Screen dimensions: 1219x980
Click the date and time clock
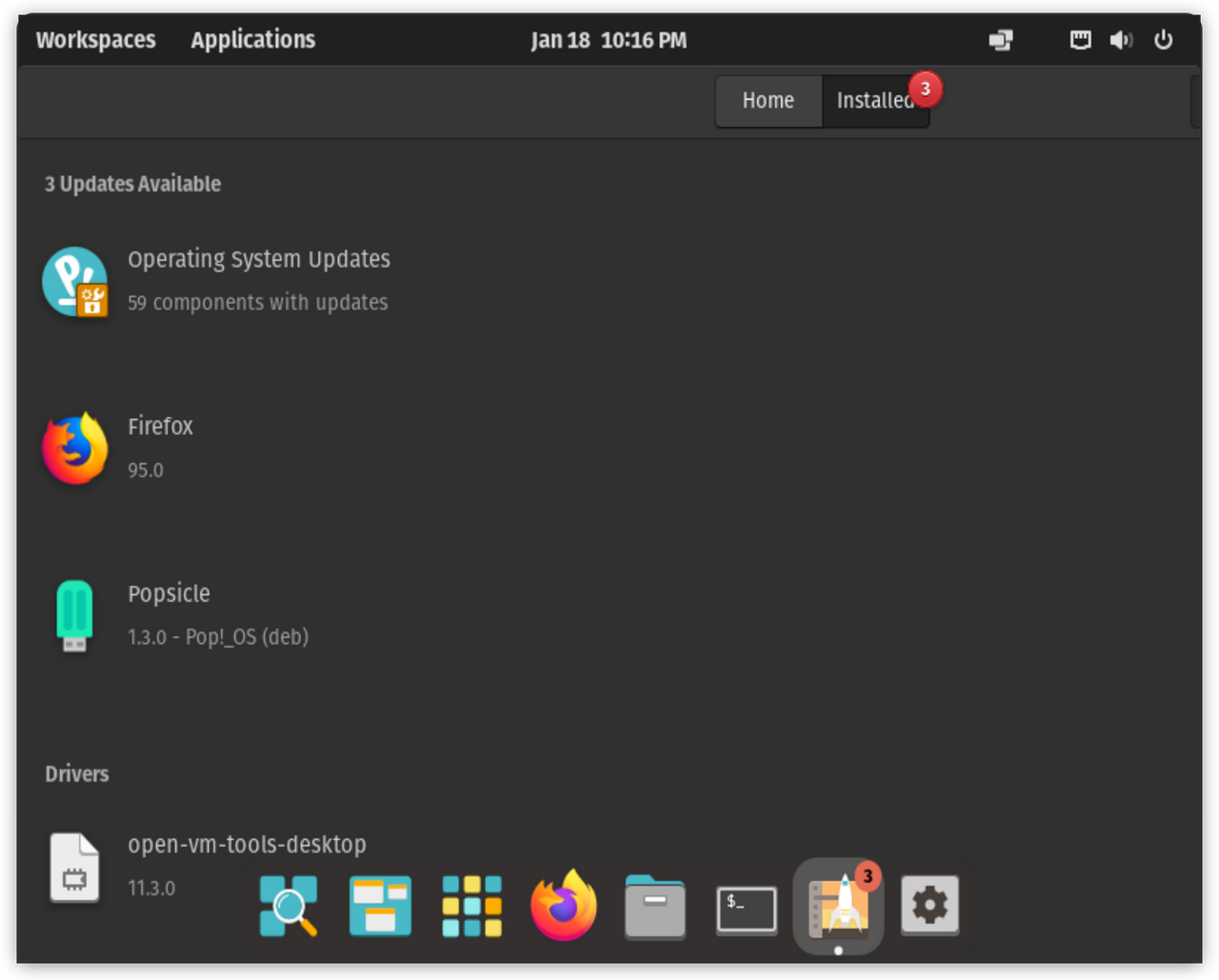(x=609, y=40)
